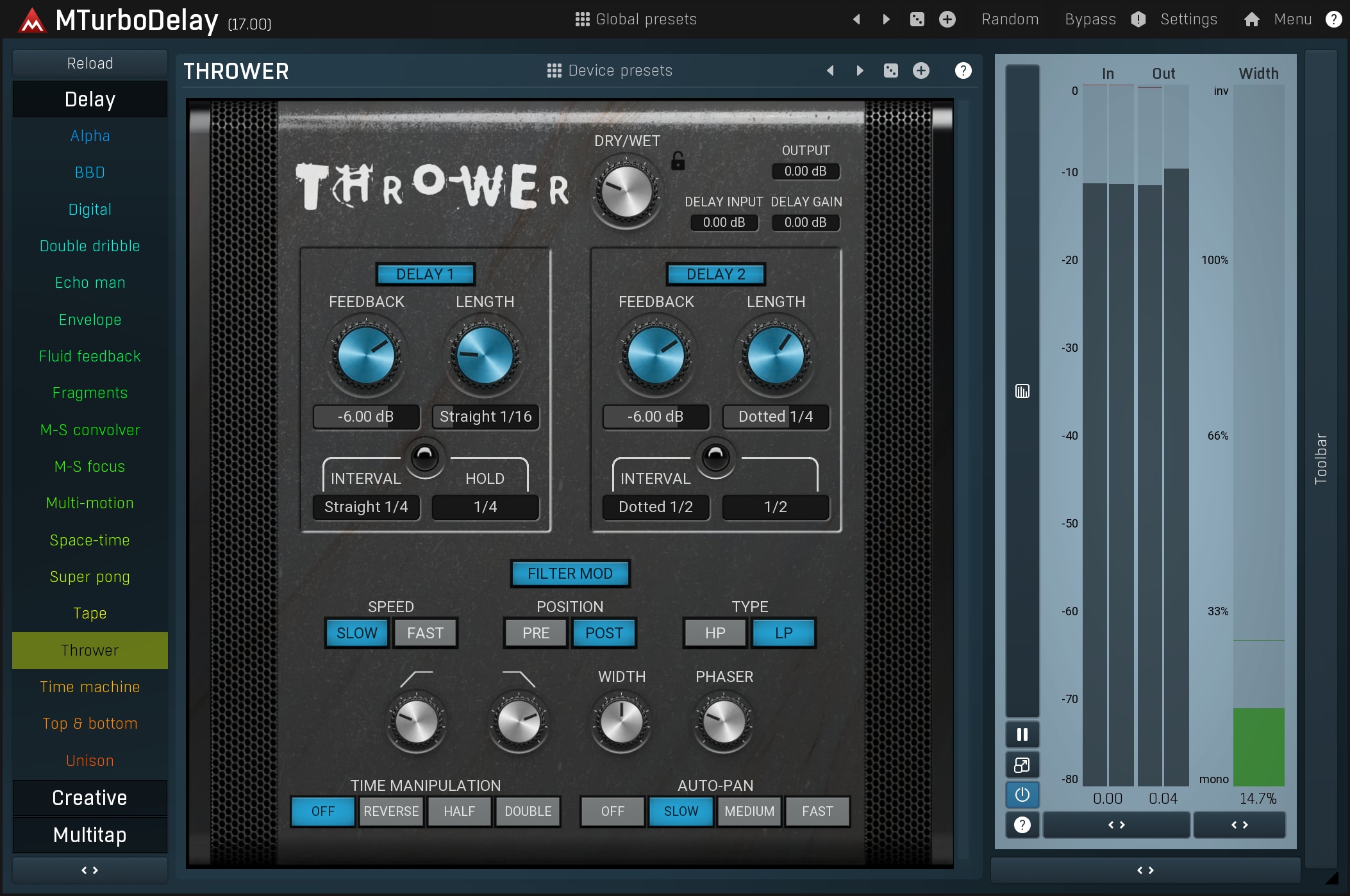1350x896 pixels.
Task: Switch filter type to HP
Action: [715, 633]
